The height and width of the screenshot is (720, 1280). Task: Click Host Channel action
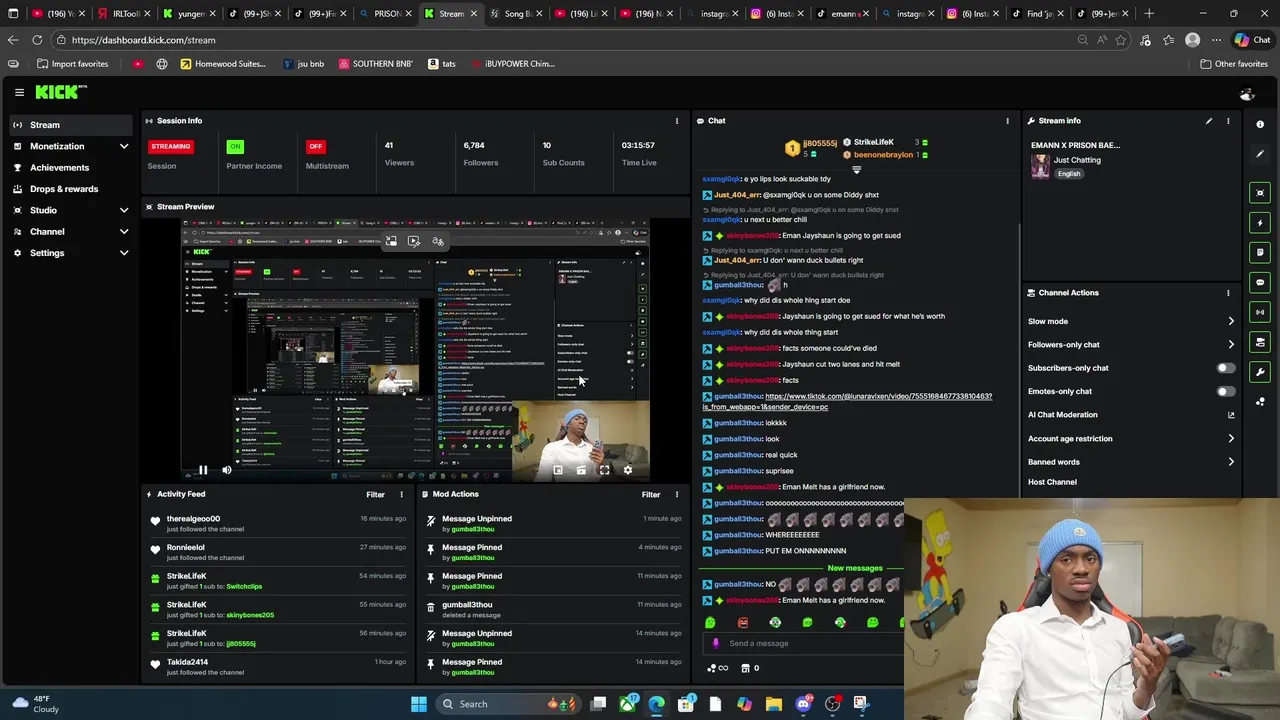point(1052,482)
